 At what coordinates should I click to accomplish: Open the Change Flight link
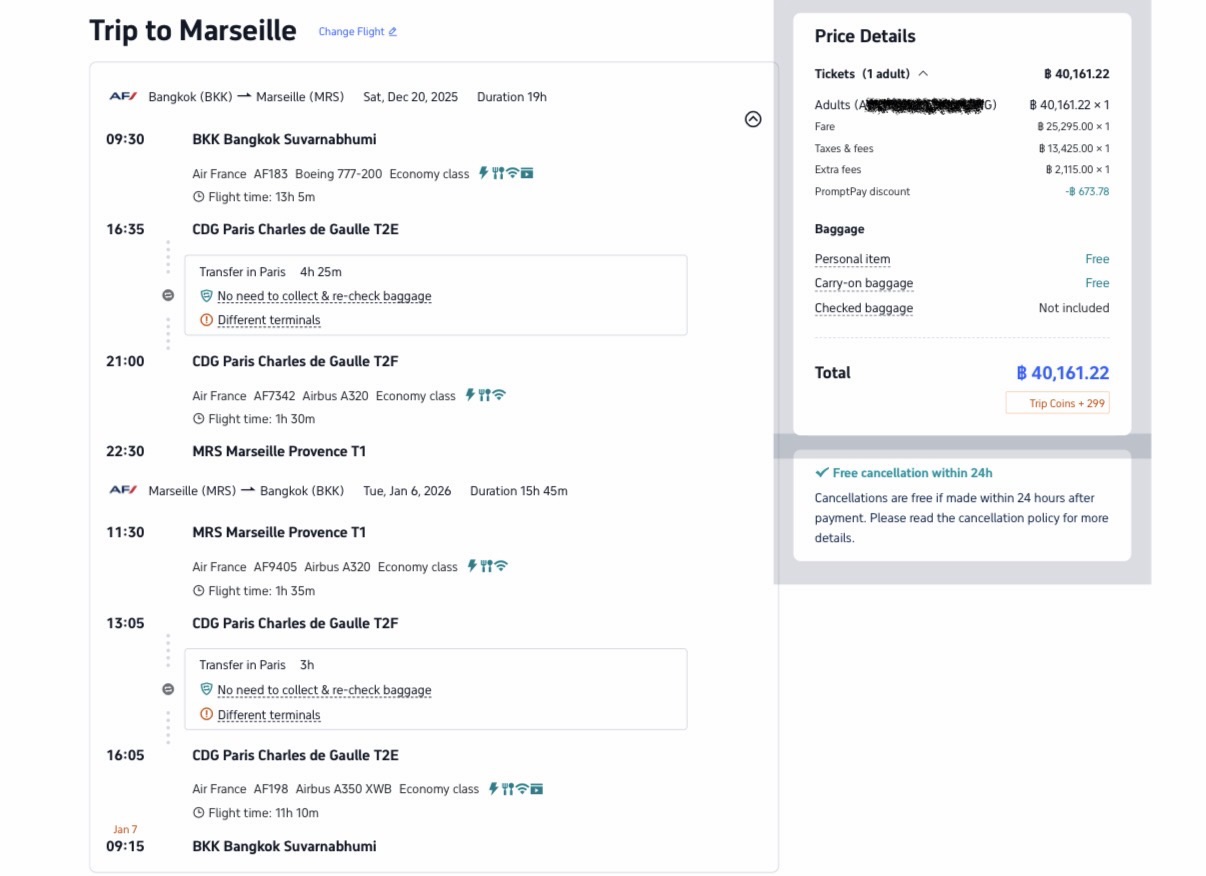(357, 32)
